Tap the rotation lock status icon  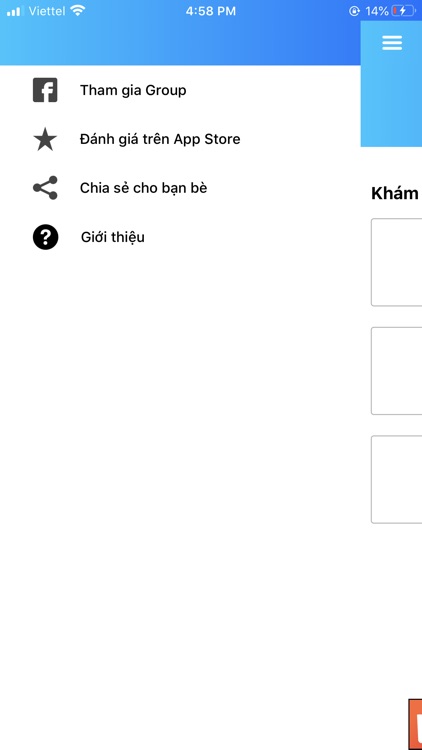click(354, 11)
